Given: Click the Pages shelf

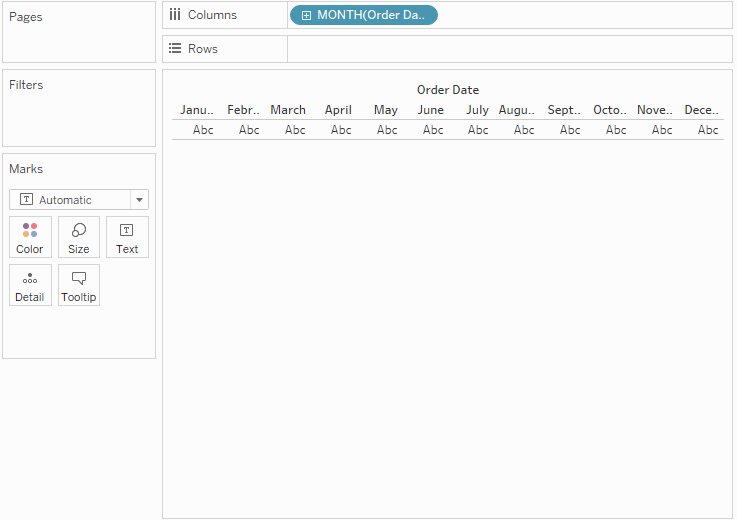Looking at the screenshot, I should point(79,32).
